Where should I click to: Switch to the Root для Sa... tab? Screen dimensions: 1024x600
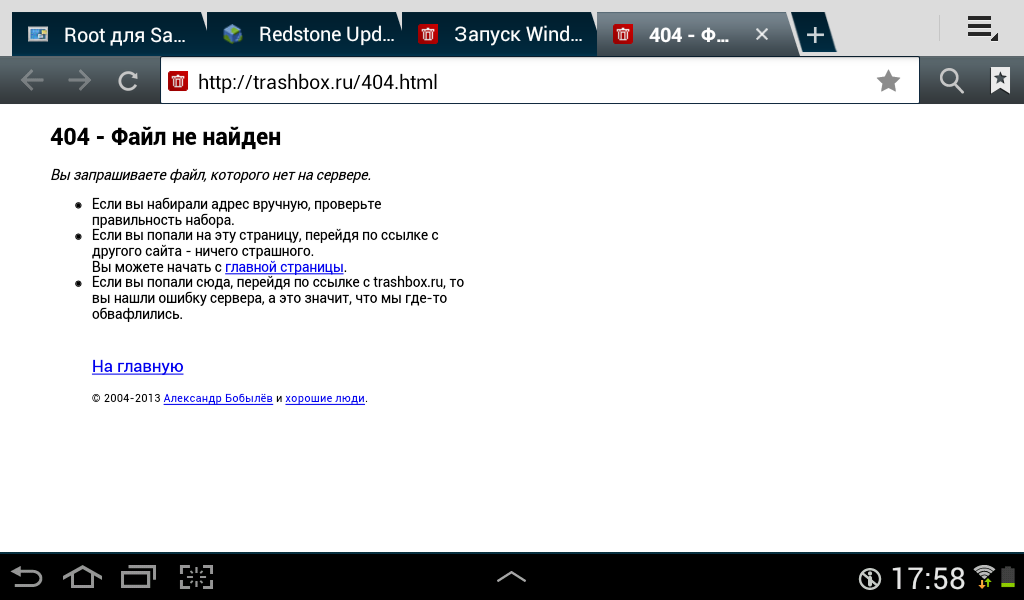pyautogui.click(x=108, y=34)
